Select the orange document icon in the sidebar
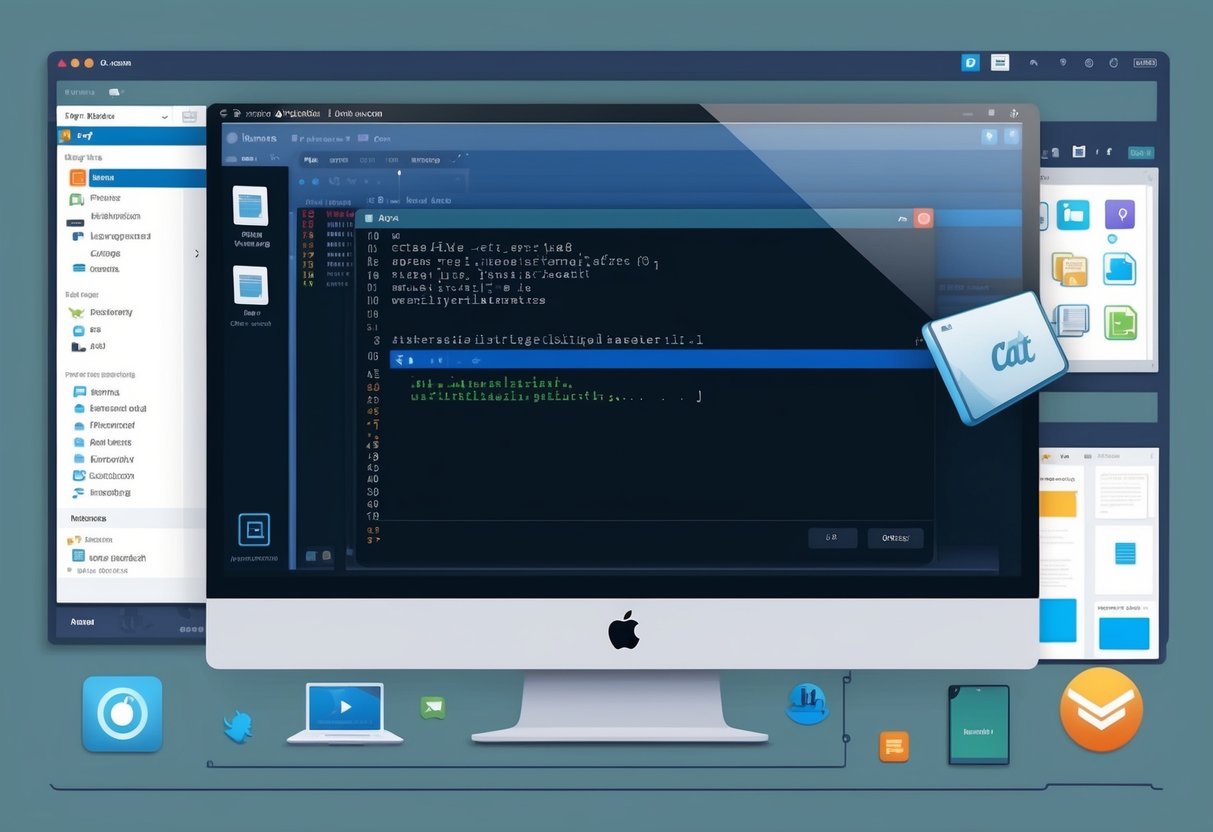 click(80, 178)
